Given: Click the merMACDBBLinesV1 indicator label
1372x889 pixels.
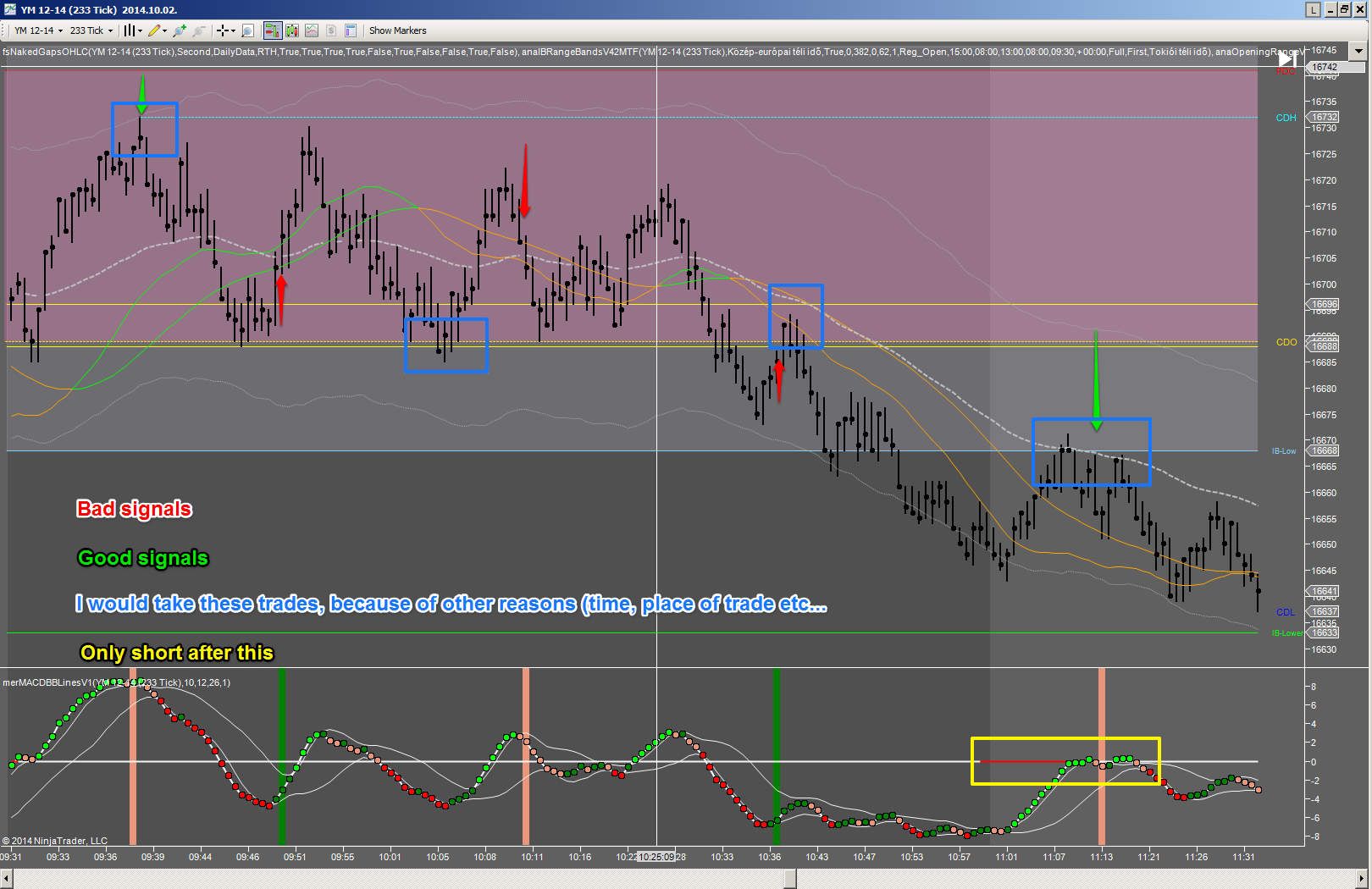Looking at the screenshot, I should point(116,682).
